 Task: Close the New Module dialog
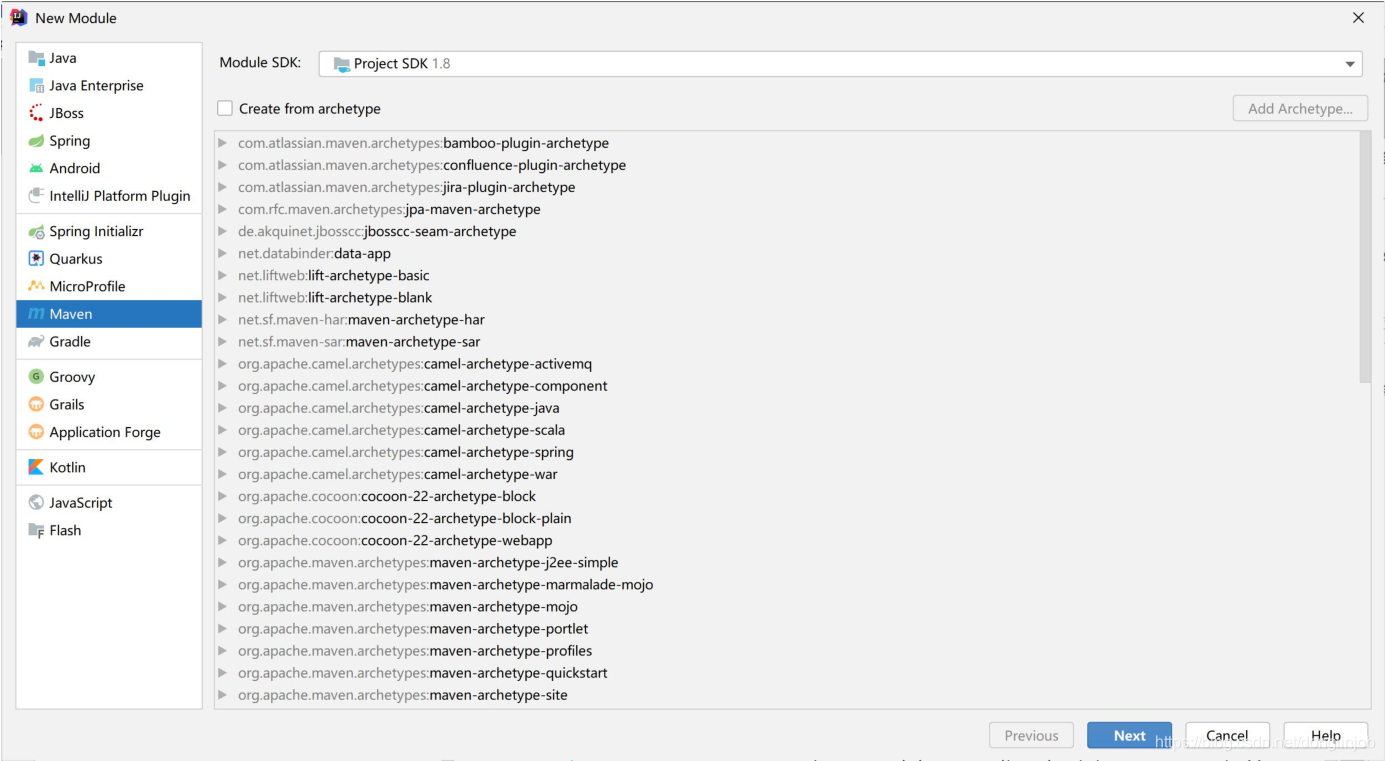pyautogui.click(x=1358, y=18)
